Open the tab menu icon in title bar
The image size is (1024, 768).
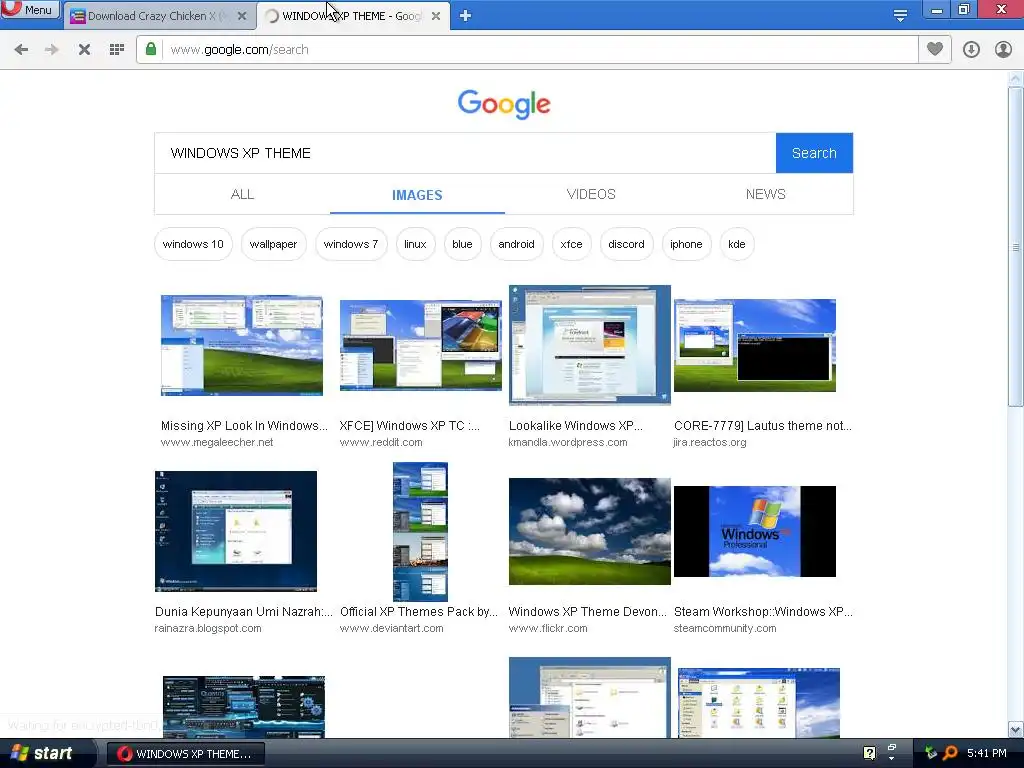900,15
